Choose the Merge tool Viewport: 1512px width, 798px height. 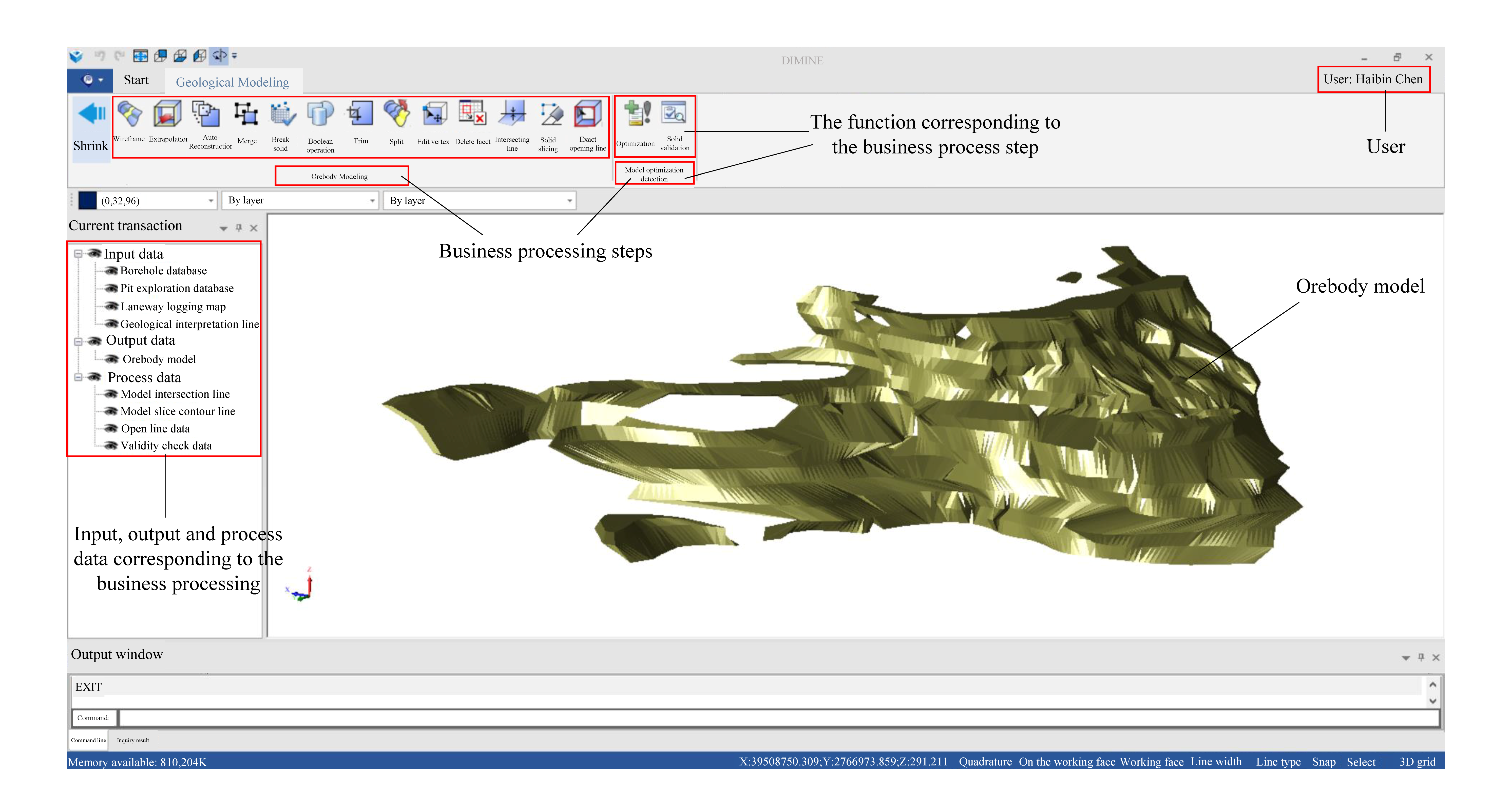point(246,122)
